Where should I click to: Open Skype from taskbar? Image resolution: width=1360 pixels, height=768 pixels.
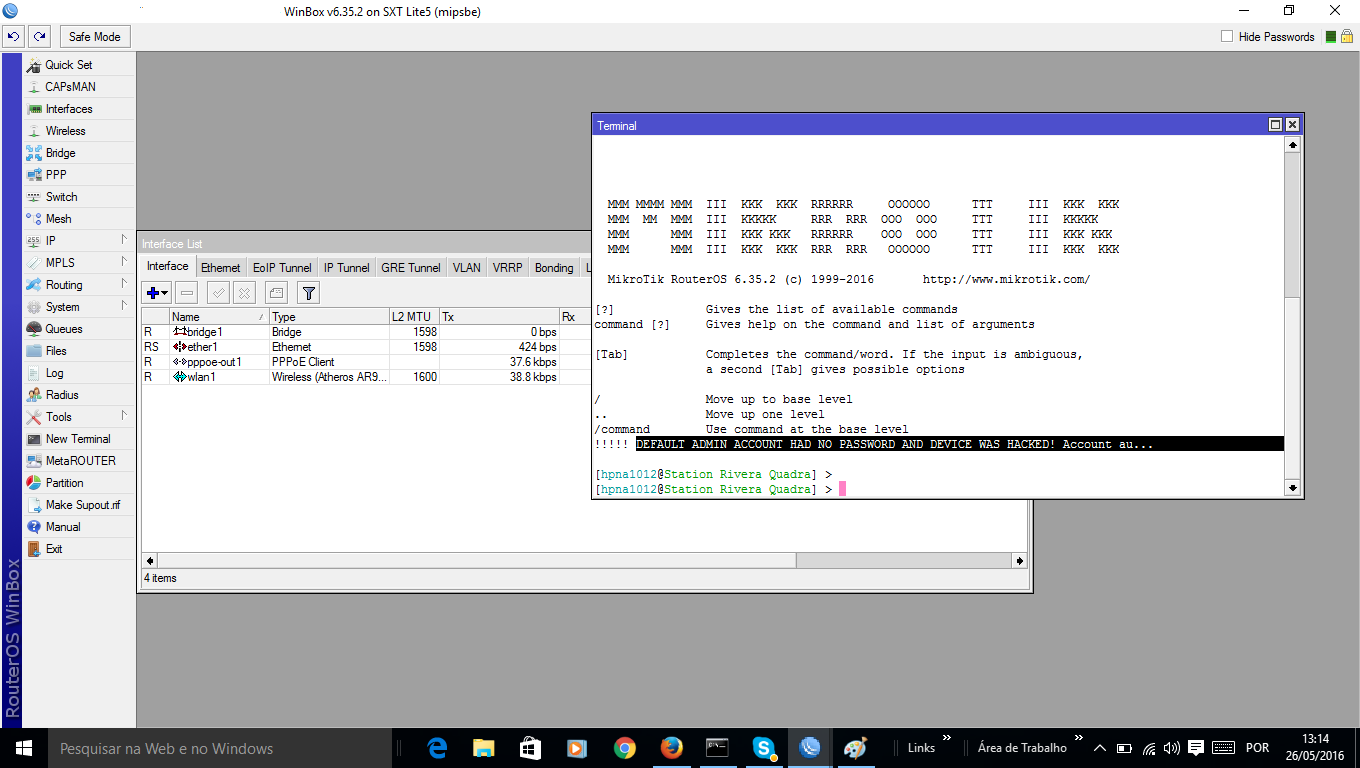[x=764, y=748]
